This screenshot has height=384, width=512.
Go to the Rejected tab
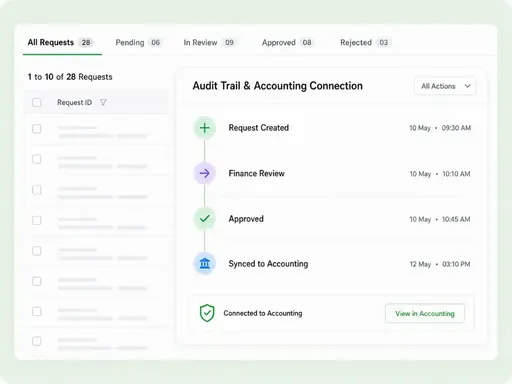[x=365, y=43]
